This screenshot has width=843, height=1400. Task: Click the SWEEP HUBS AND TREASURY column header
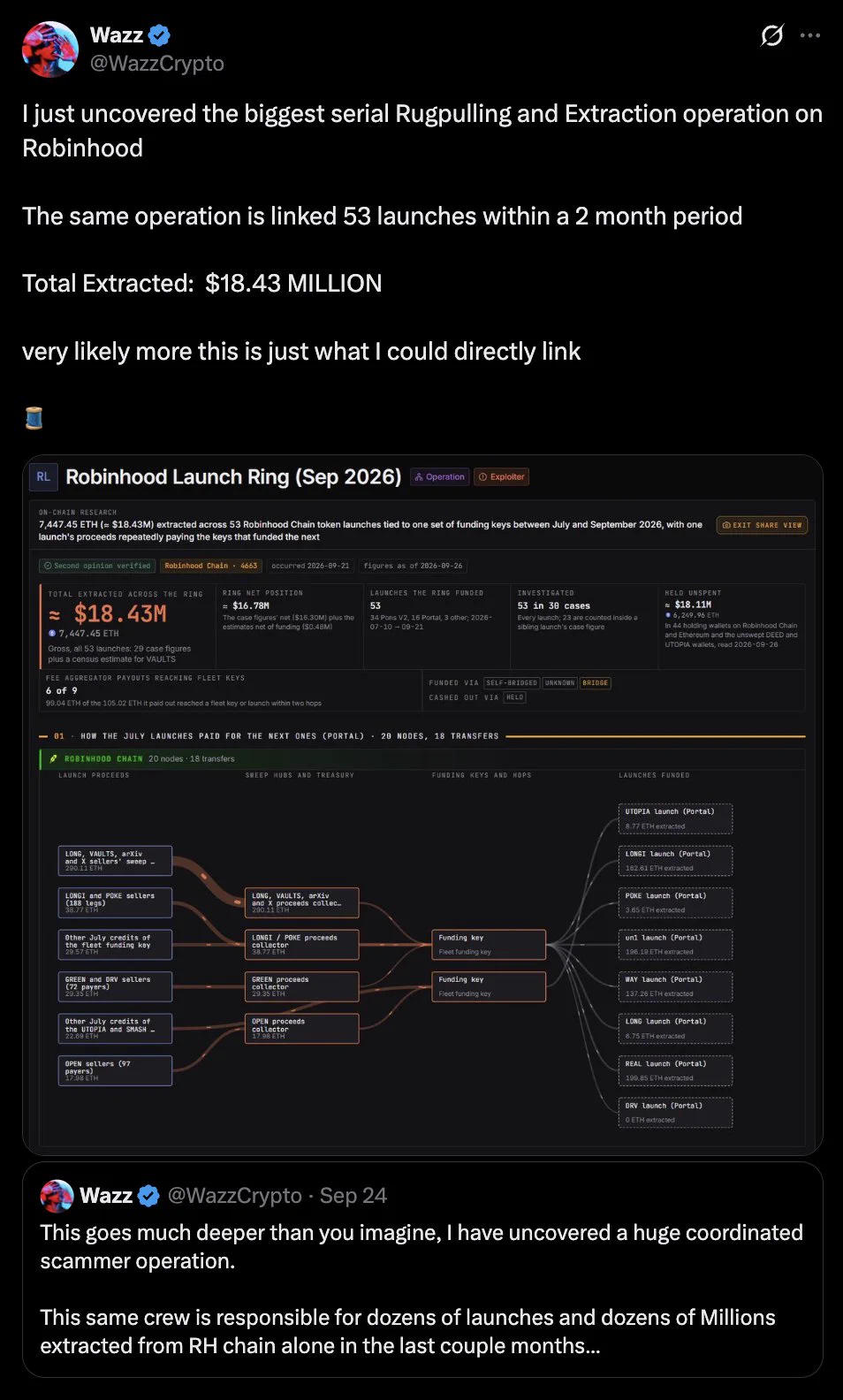point(300,775)
